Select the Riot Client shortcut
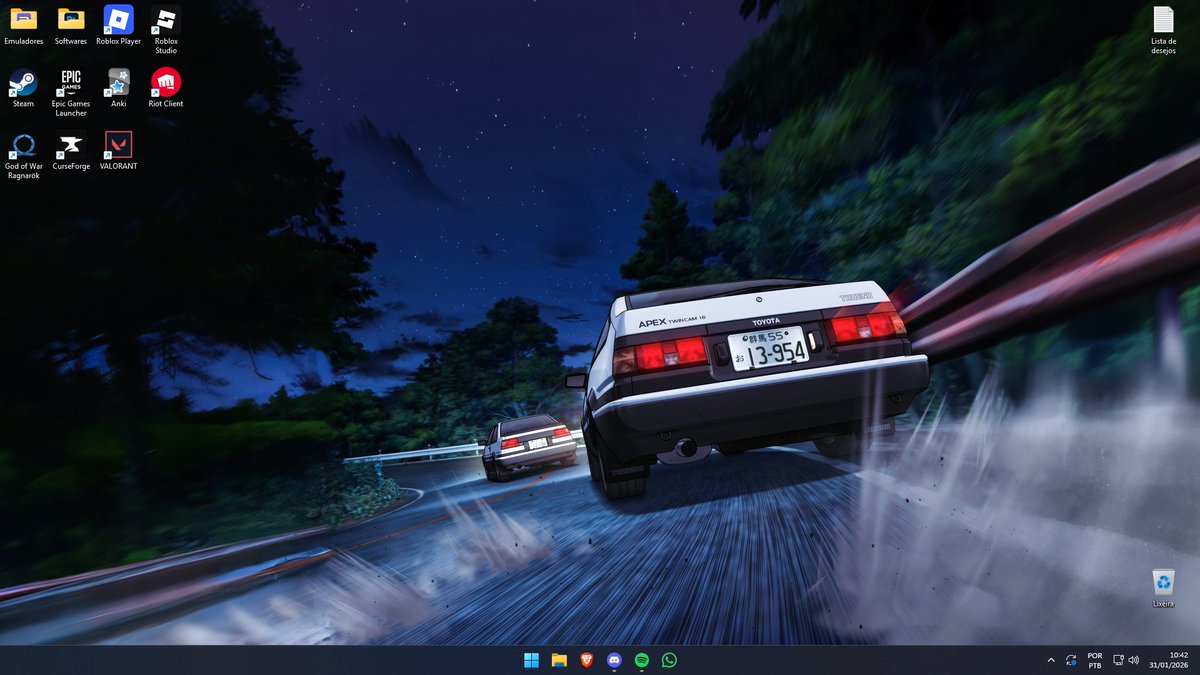The width and height of the screenshot is (1200, 675). pyautogui.click(x=166, y=87)
